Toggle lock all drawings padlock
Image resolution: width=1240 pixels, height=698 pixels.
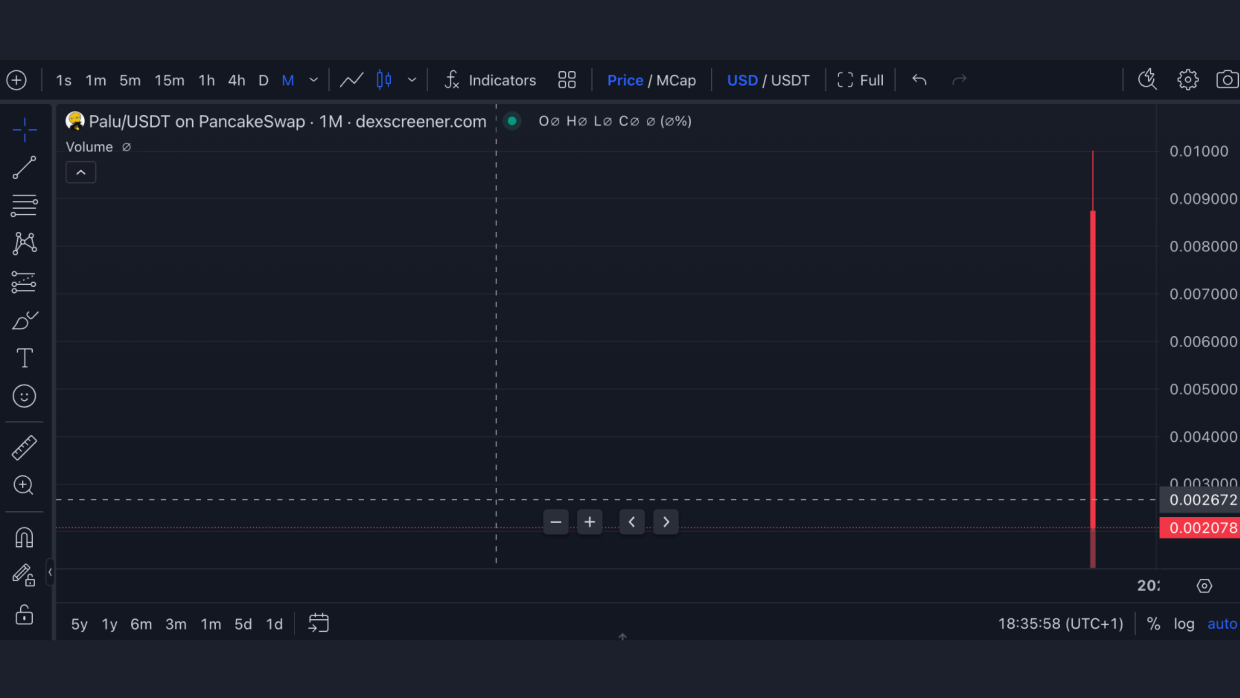pyautogui.click(x=25, y=614)
